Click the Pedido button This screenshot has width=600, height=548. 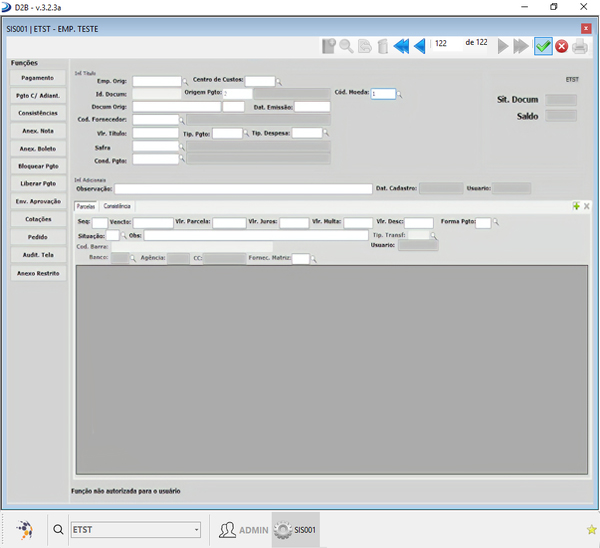click(38, 237)
